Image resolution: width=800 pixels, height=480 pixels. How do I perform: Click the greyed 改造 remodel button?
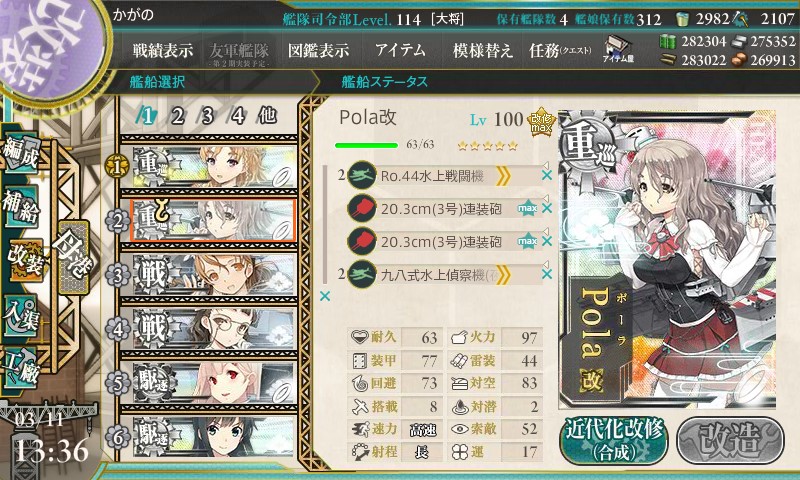(731, 440)
